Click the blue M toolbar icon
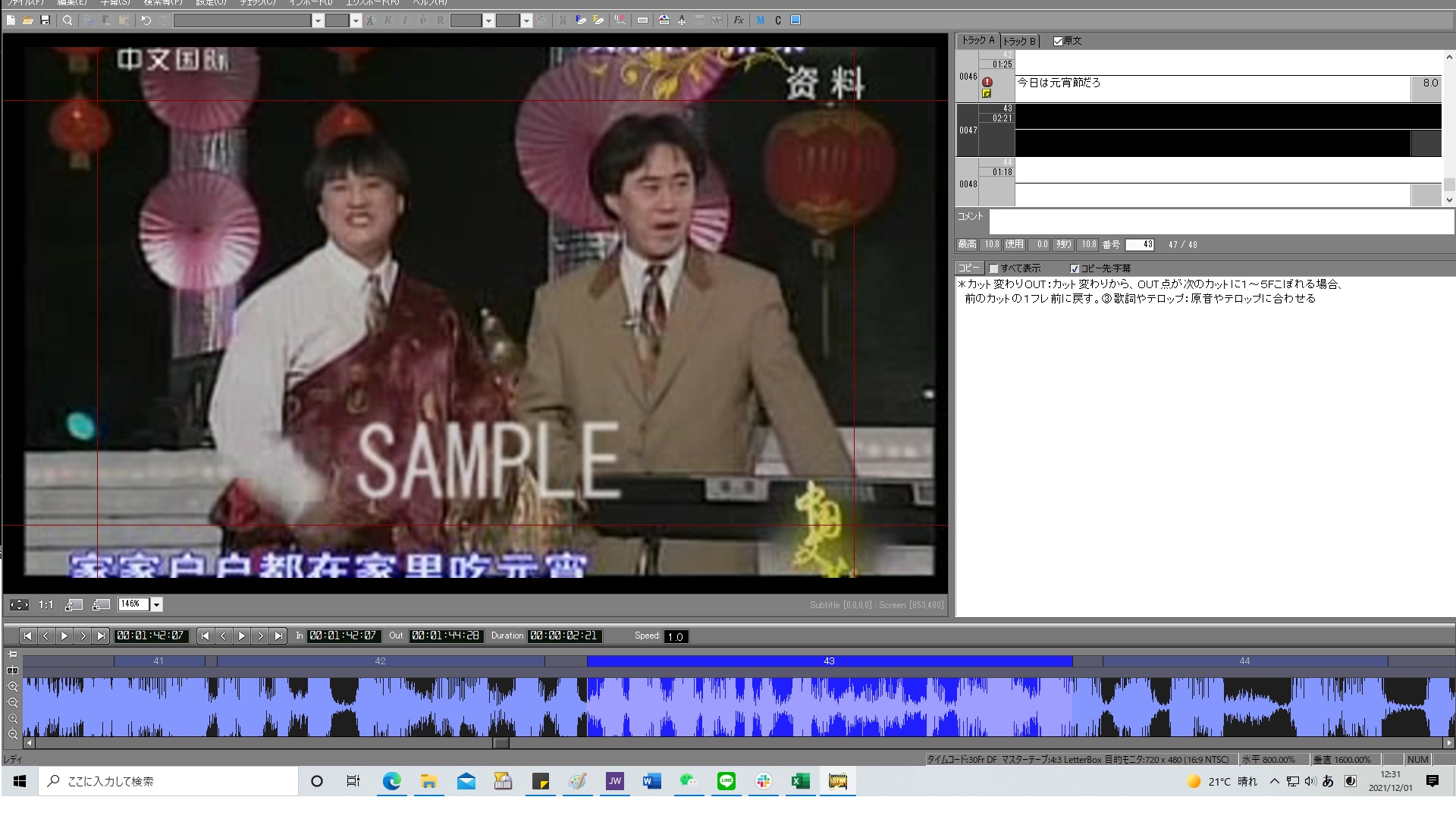Viewport: 1456px width, 819px height. [x=761, y=20]
